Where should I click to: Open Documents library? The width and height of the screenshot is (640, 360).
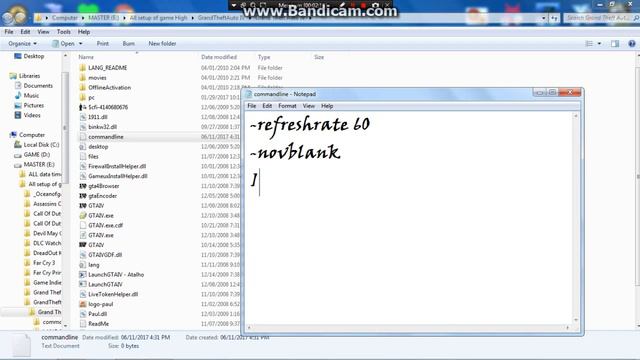[x=38, y=85]
